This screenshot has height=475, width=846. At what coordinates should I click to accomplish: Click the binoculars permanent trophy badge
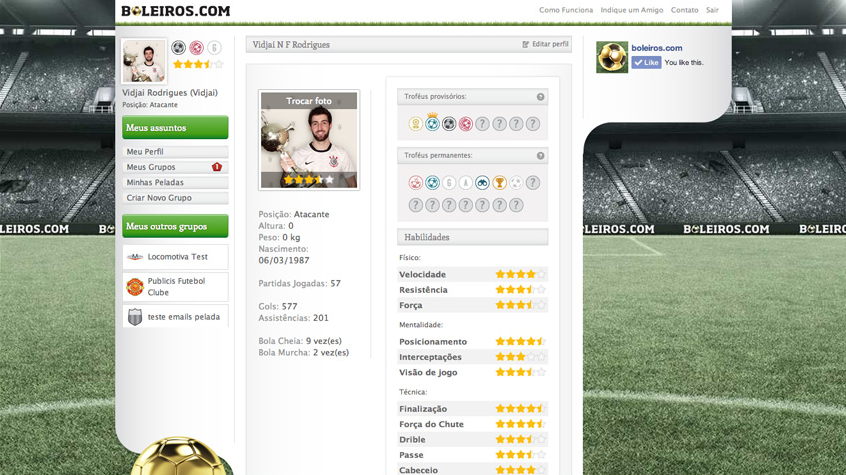pyautogui.click(x=482, y=183)
